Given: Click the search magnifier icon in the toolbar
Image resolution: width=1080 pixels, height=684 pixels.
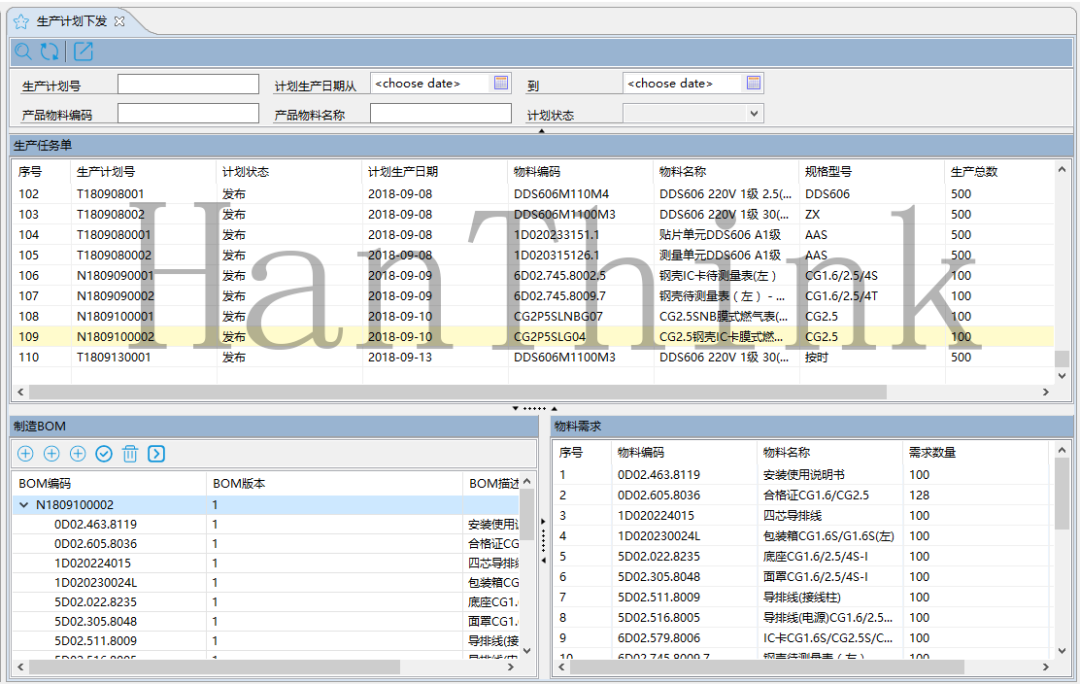Looking at the screenshot, I should pyautogui.click(x=22, y=52).
